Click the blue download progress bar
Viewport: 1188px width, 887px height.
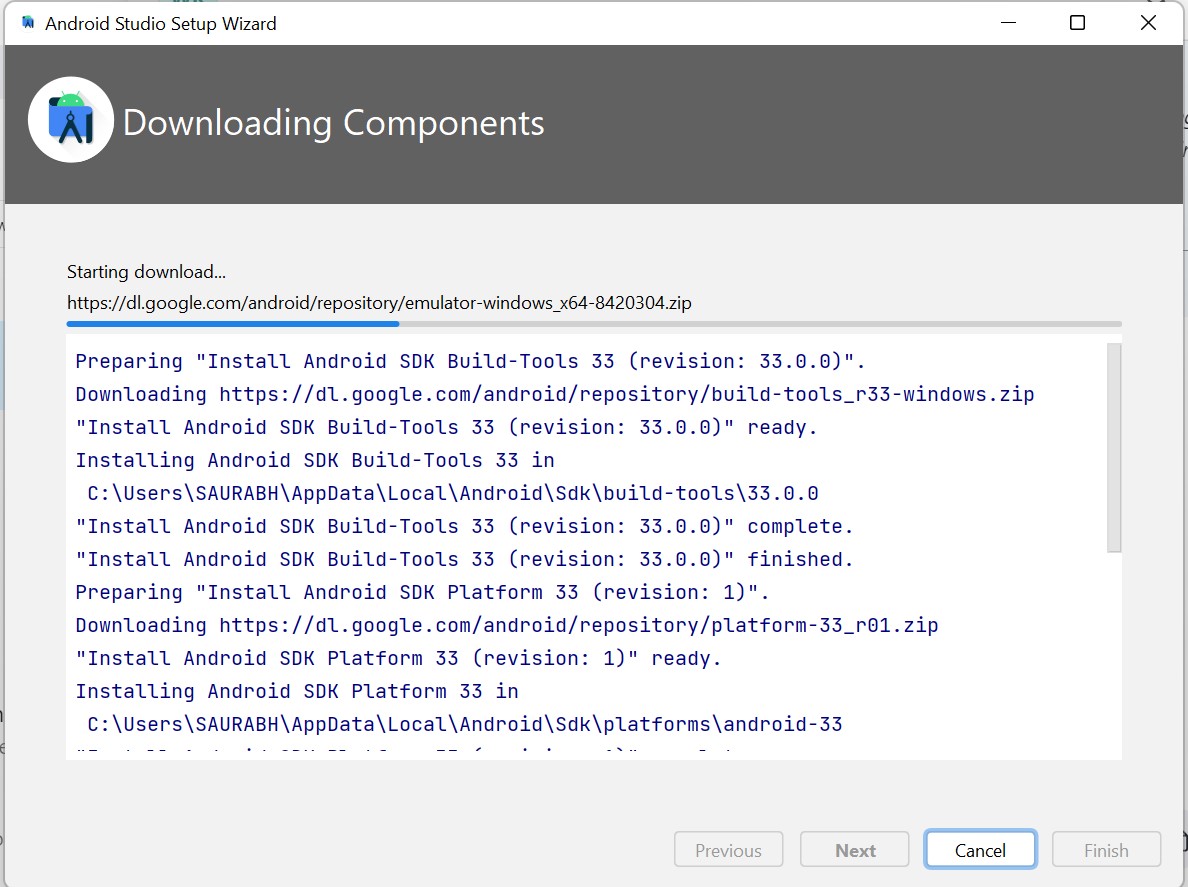coord(230,323)
